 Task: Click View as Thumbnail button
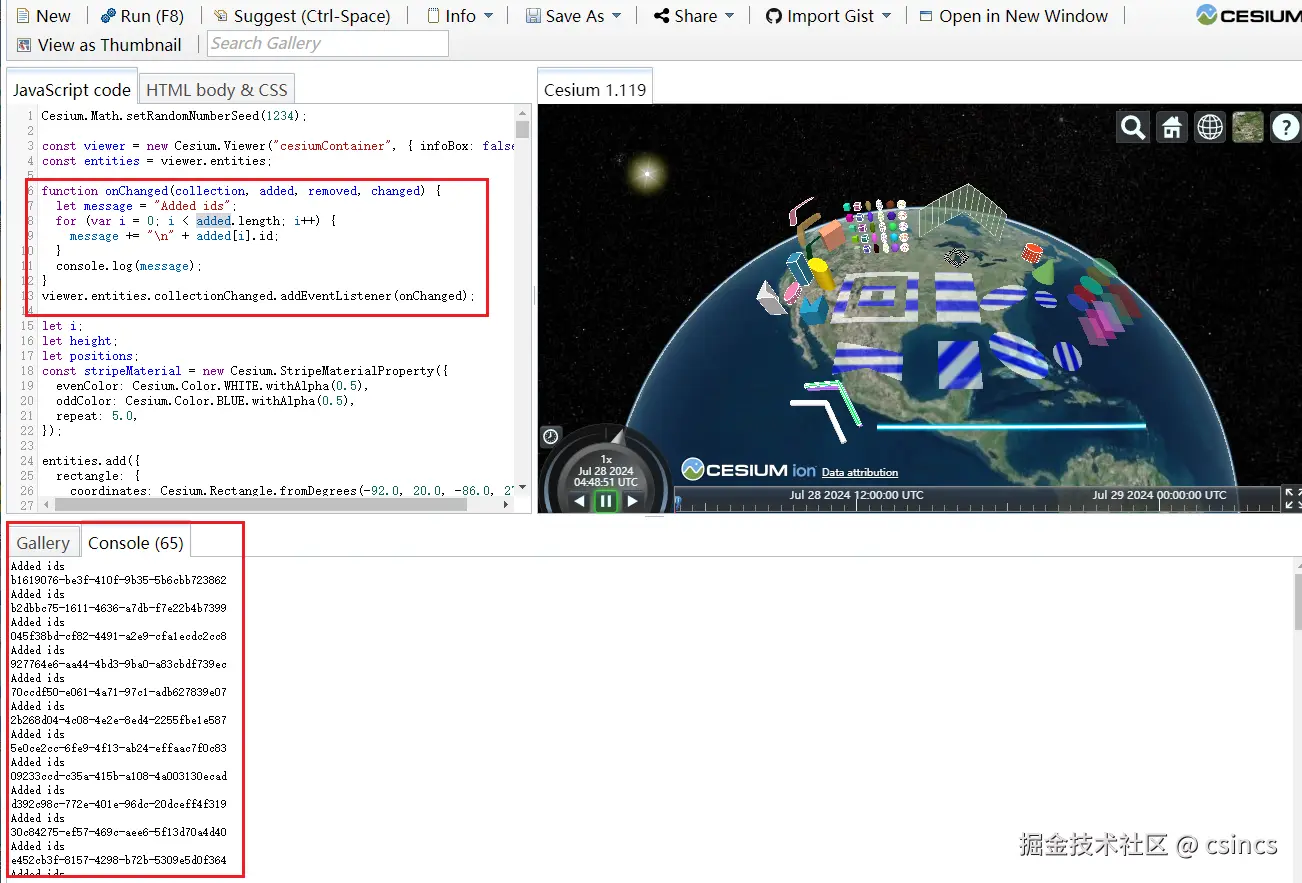[99, 45]
